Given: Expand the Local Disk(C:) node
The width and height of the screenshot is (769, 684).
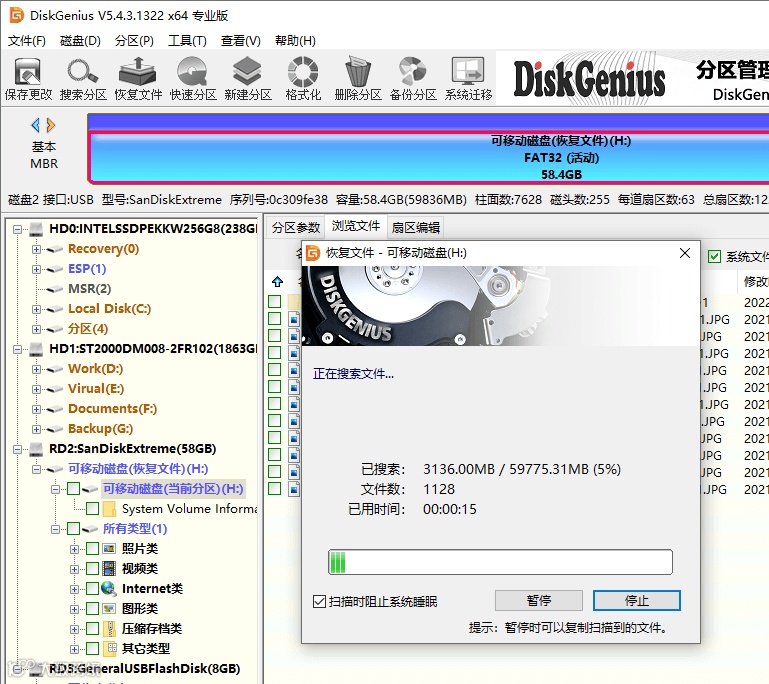Looking at the screenshot, I should [36, 309].
